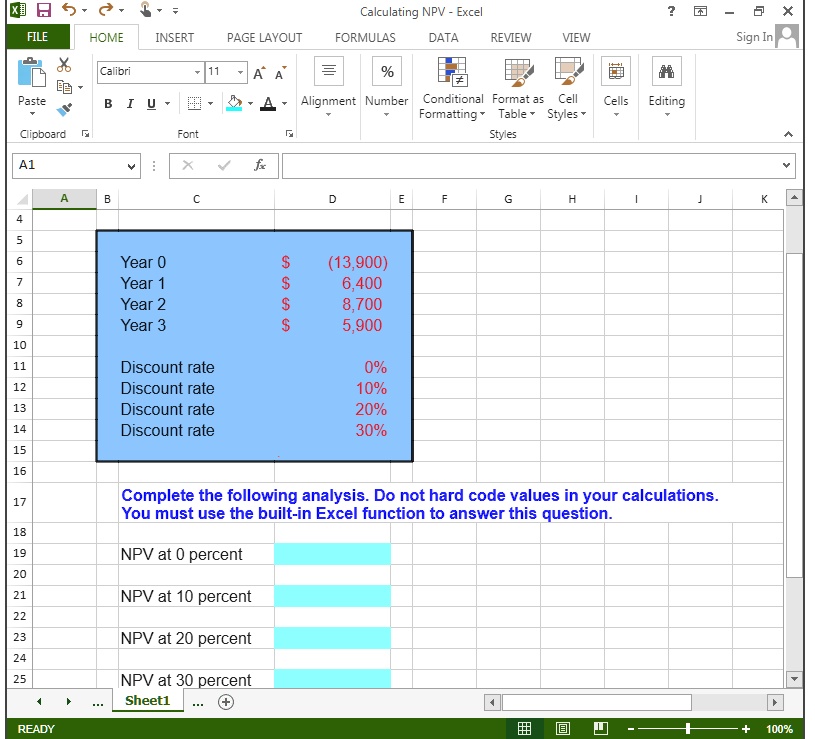Open the FILE menu
Screen dimensions: 815x739
[x=37, y=37]
